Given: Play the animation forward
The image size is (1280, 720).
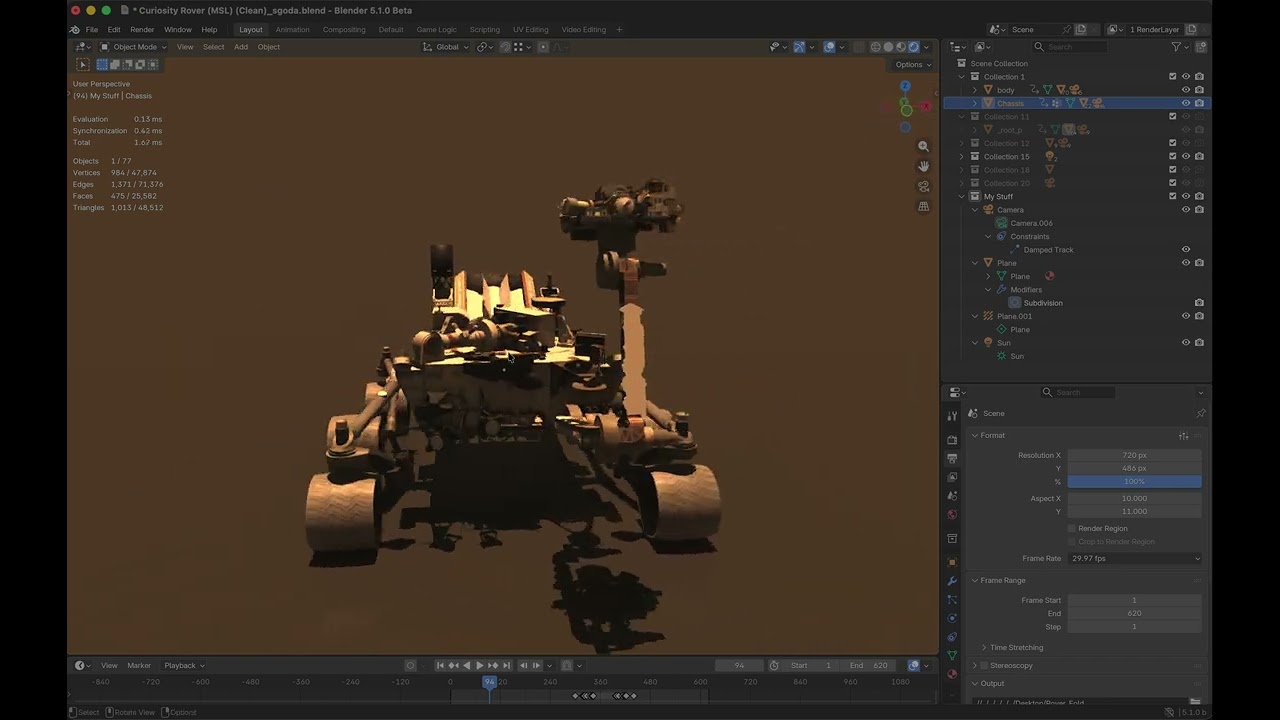Looking at the screenshot, I should tap(479, 665).
